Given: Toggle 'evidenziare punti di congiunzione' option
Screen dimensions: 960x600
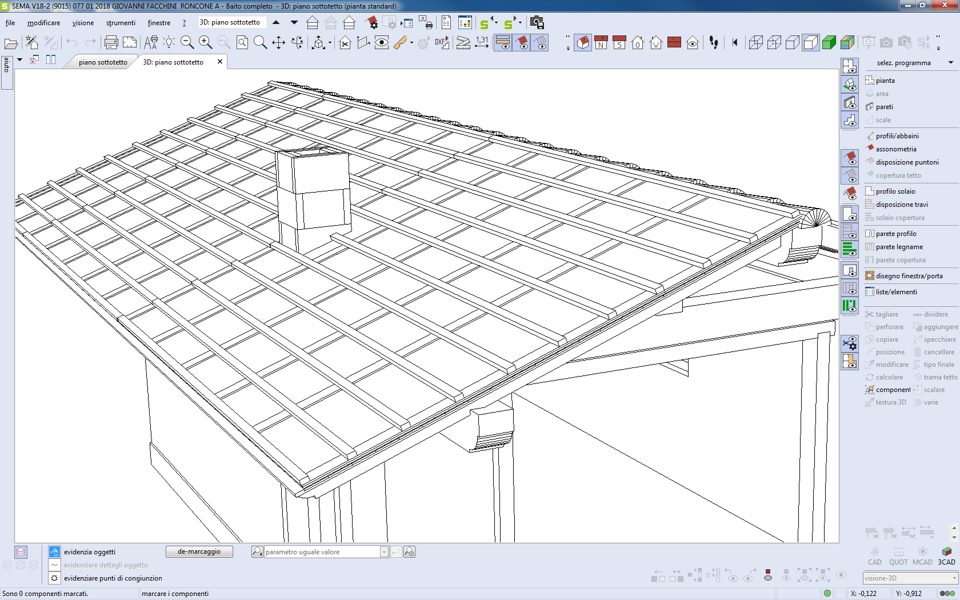Looking at the screenshot, I should (x=55, y=578).
